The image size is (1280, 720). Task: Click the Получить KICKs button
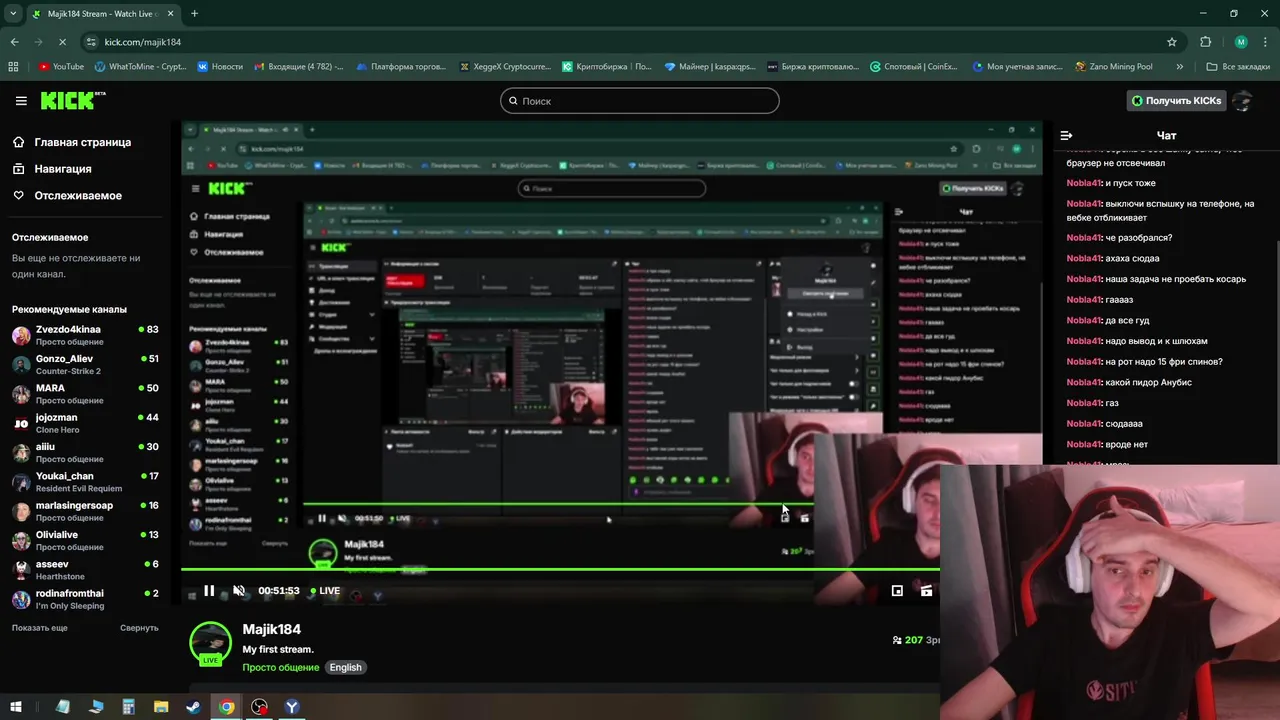pyautogui.click(x=1176, y=101)
